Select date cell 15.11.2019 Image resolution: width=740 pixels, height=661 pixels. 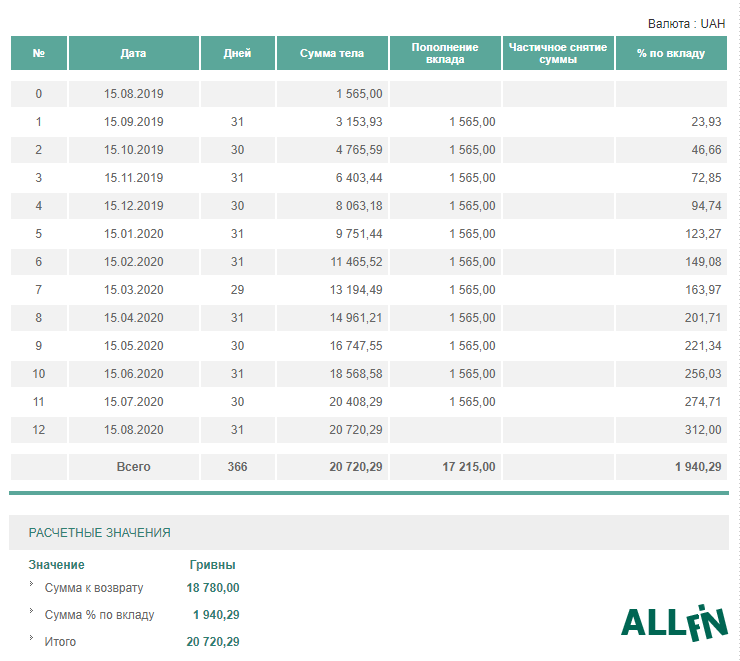(x=134, y=178)
